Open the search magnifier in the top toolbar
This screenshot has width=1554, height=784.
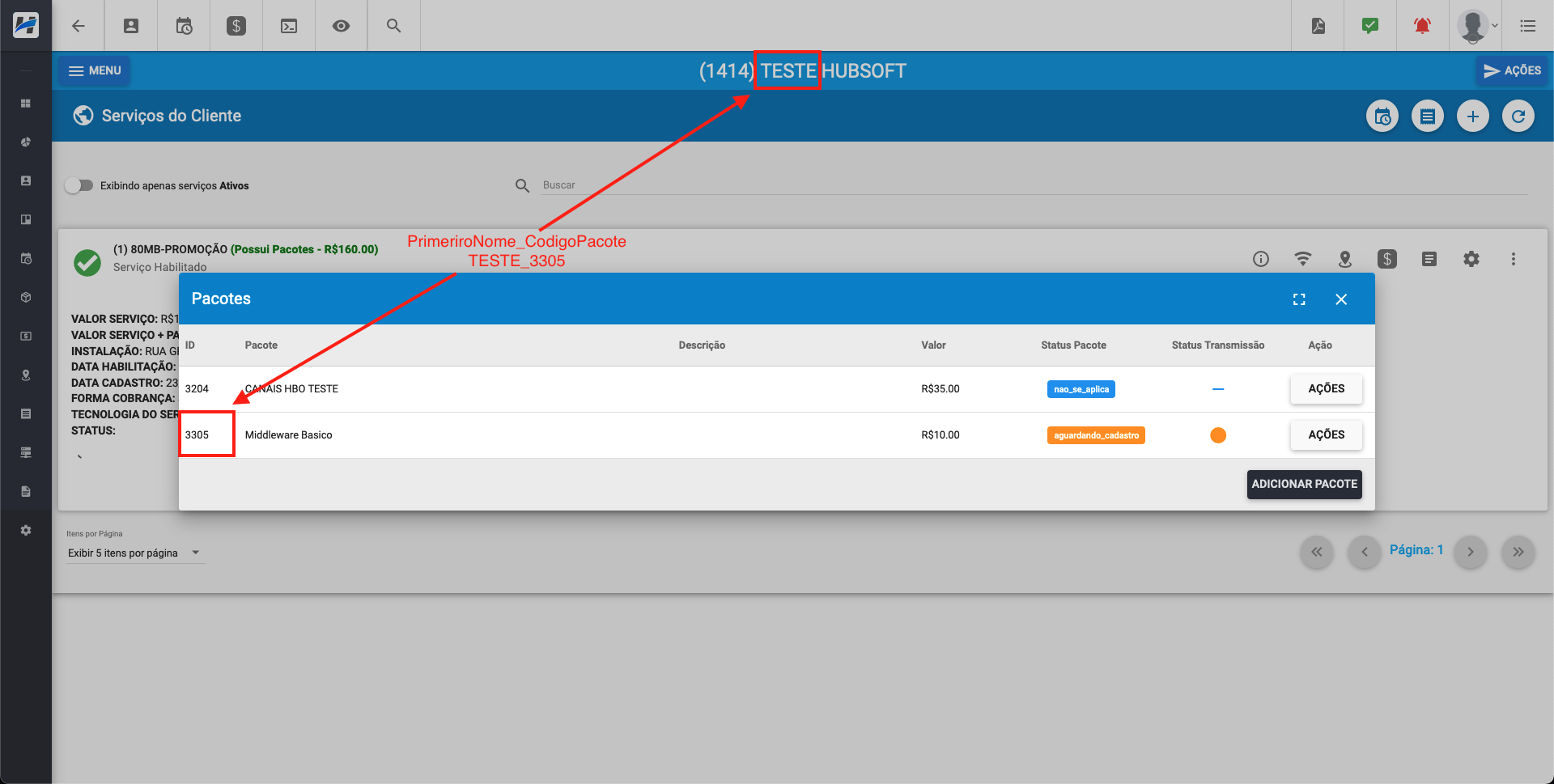coord(393,25)
